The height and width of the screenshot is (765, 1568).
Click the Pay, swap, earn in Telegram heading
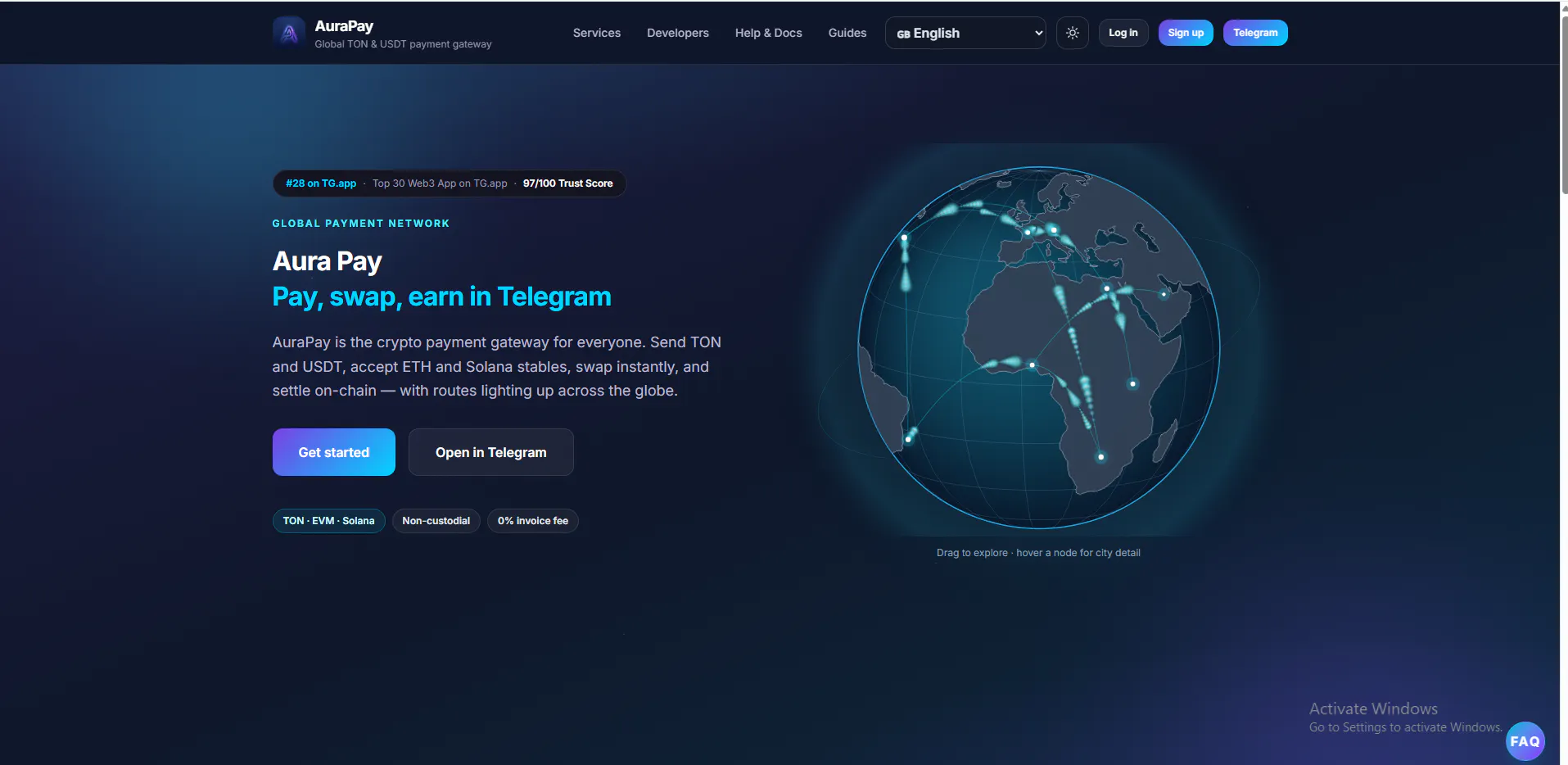click(442, 296)
